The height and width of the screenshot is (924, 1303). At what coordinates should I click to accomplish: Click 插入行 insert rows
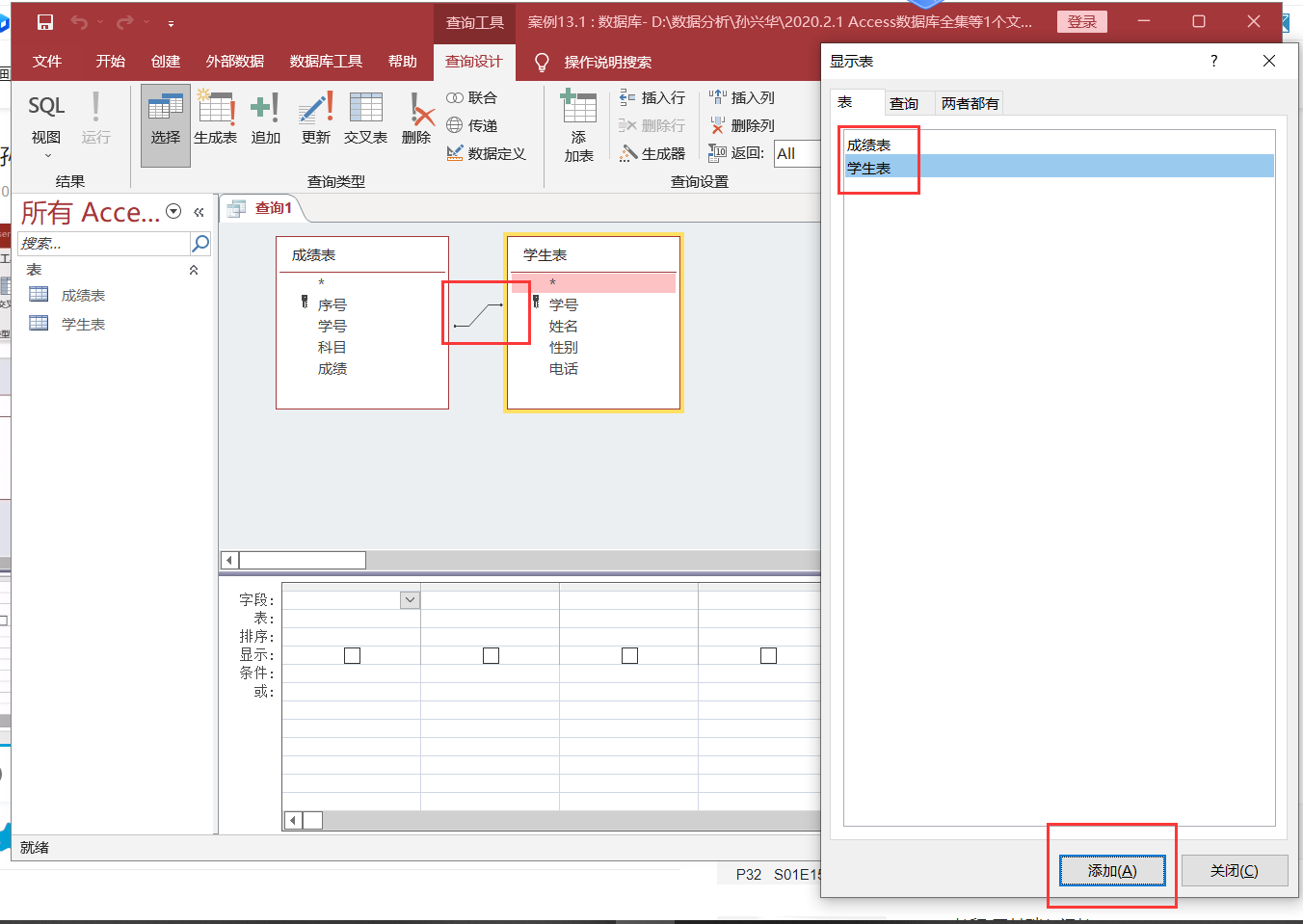pos(652,97)
